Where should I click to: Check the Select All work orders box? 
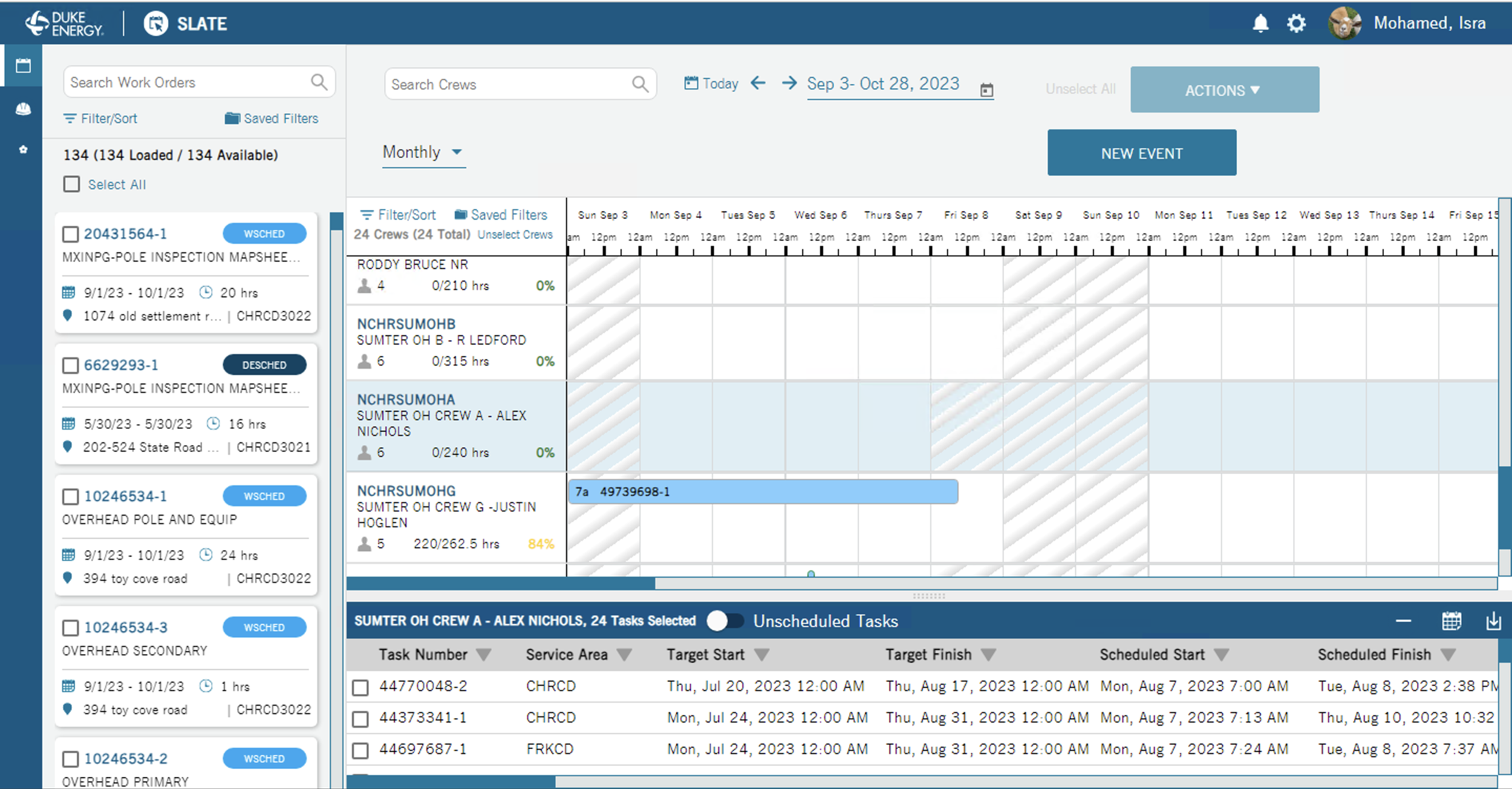click(72, 184)
